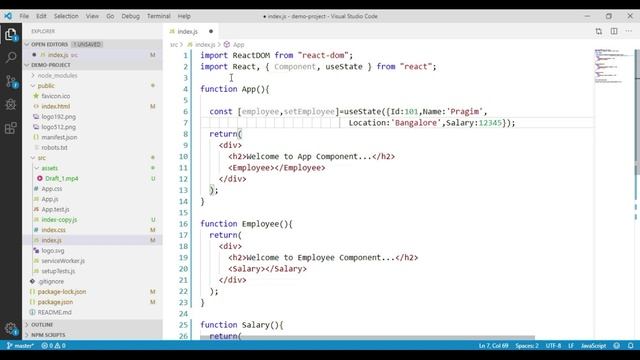Click the horizontal scrollbar of the editor

367,338
